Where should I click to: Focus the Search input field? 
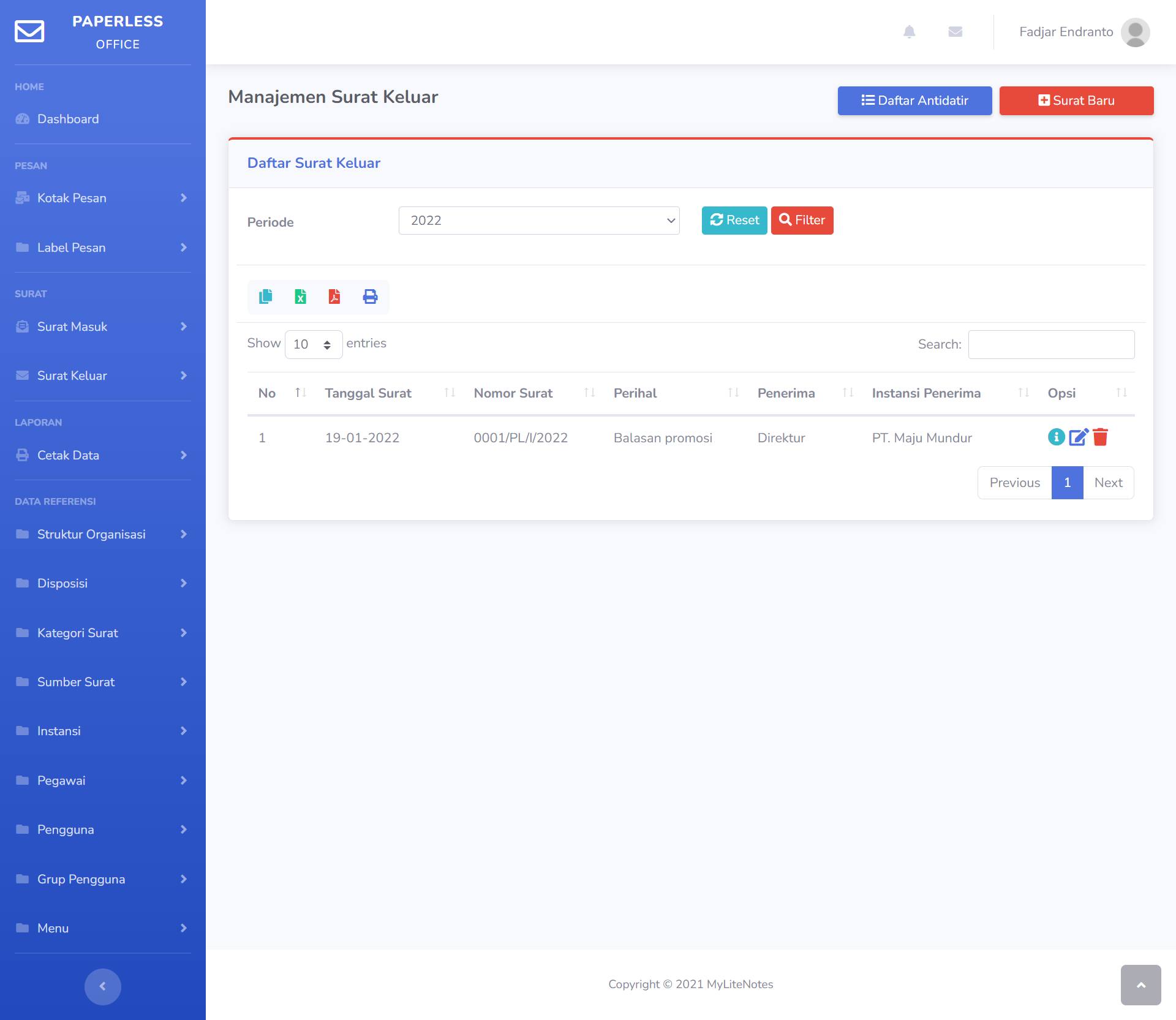[x=1052, y=344]
